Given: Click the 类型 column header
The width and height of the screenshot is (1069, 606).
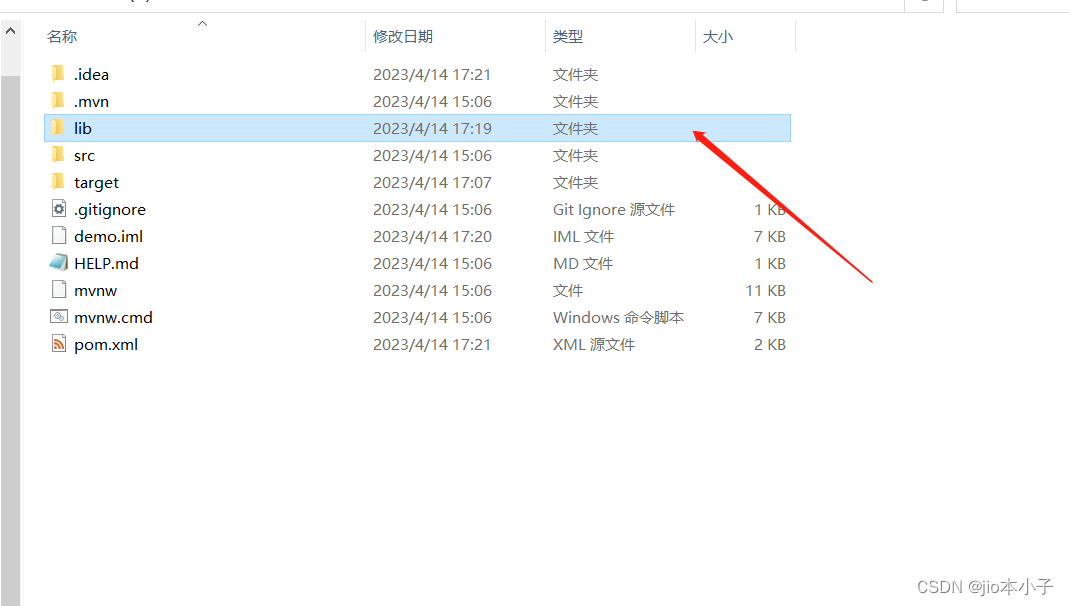Looking at the screenshot, I should (x=567, y=36).
